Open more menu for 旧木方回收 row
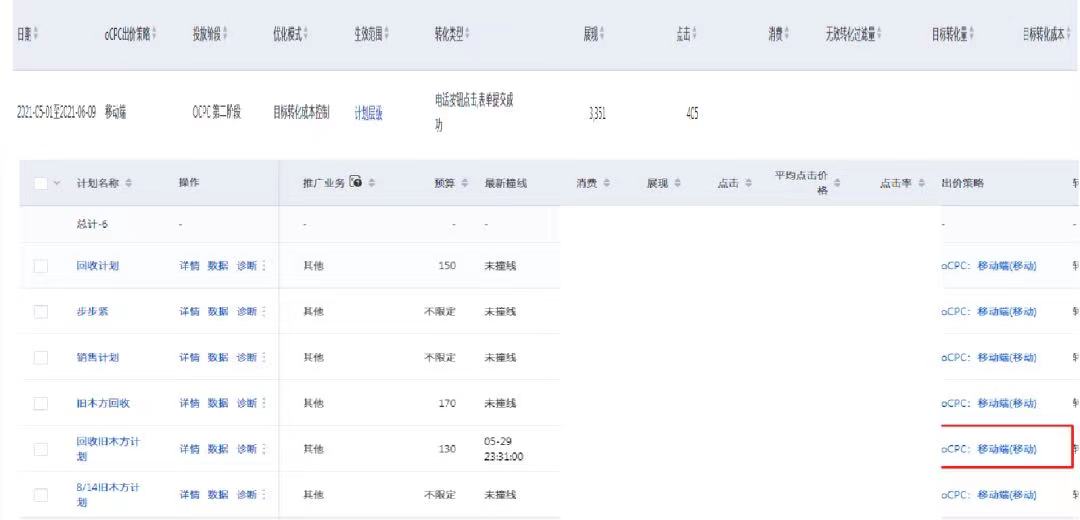The width and height of the screenshot is (1080, 520). 264,403
